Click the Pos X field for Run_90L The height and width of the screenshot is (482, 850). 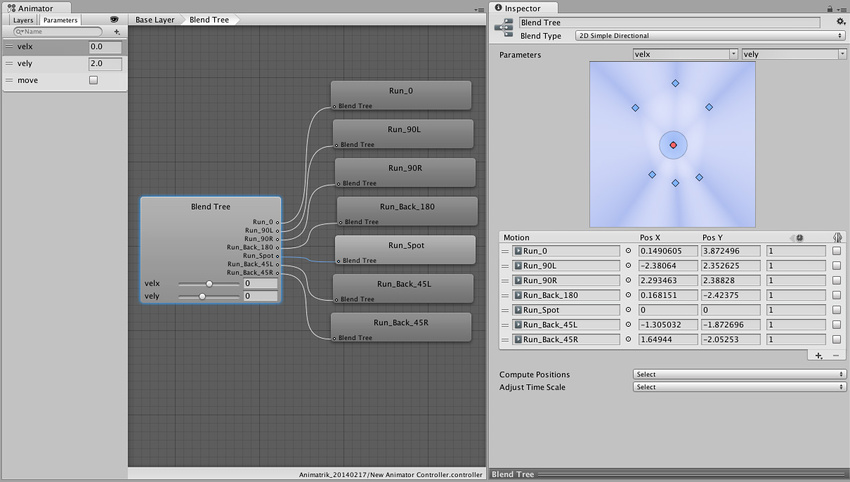click(x=668, y=266)
